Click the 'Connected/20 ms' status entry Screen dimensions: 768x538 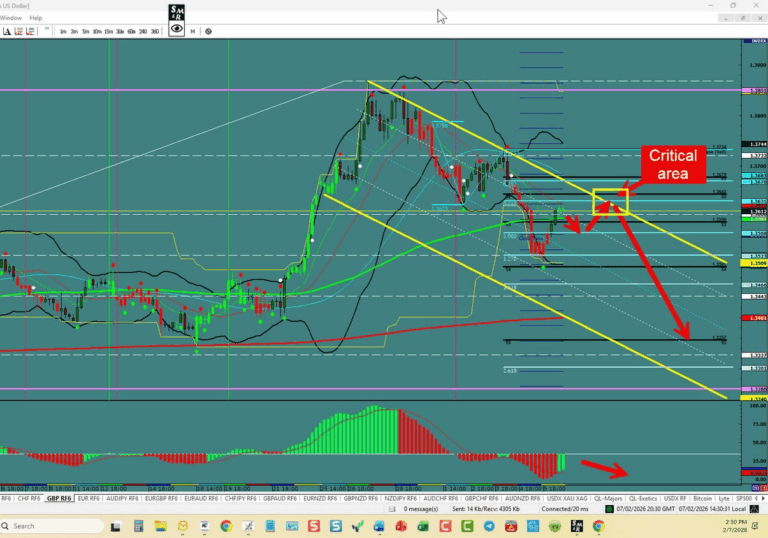[565, 509]
